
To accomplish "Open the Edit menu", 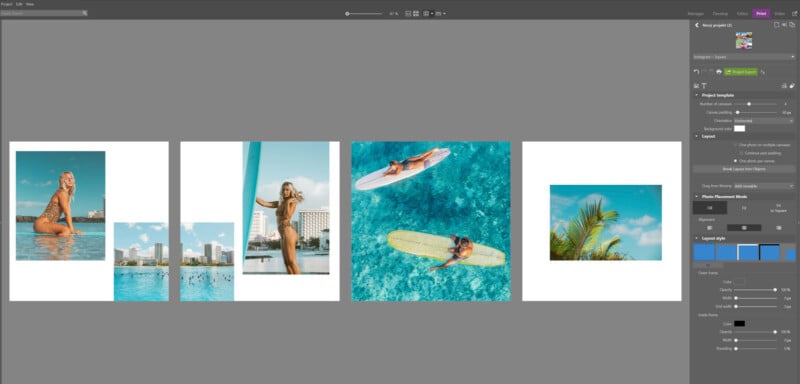I will [19, 4].
